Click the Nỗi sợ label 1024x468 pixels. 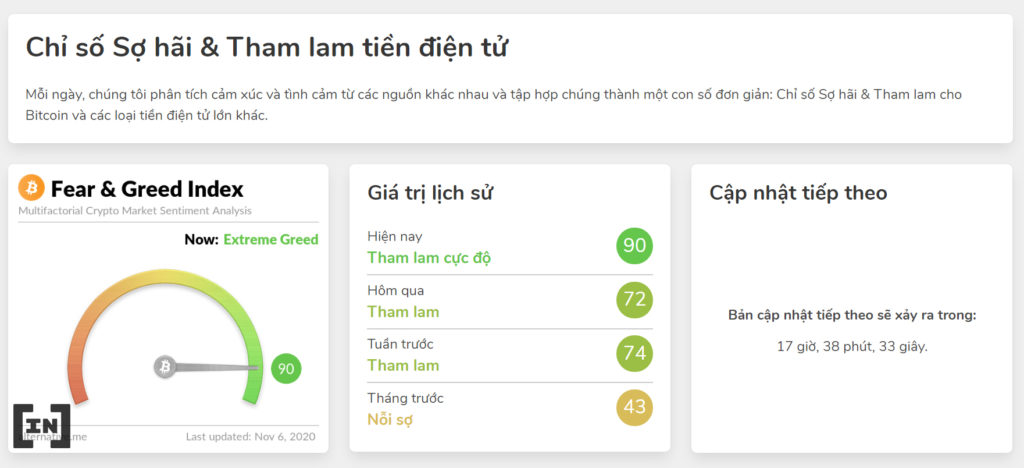(x=390, y=419)
